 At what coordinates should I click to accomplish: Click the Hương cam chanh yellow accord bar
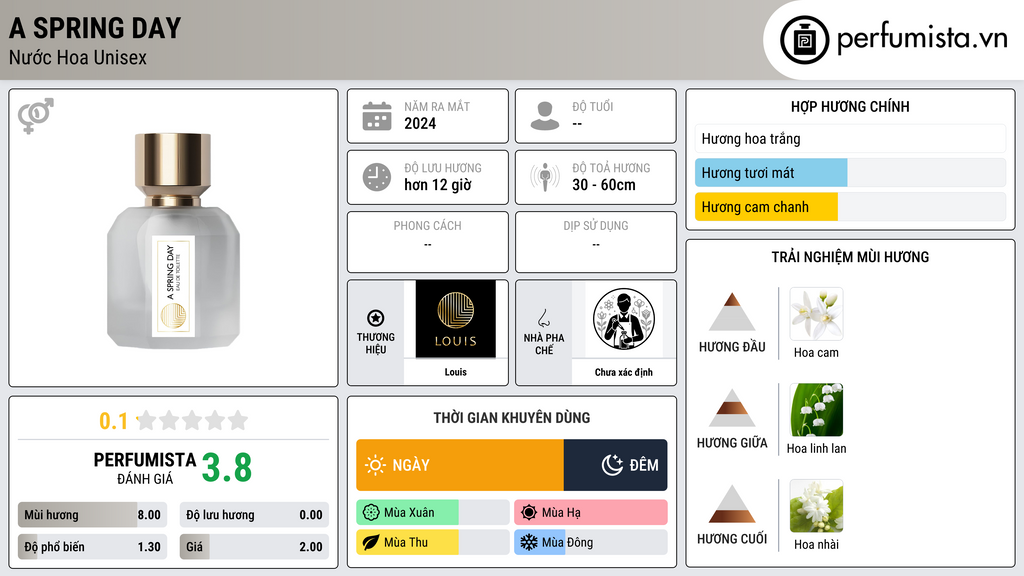point(850,207)
